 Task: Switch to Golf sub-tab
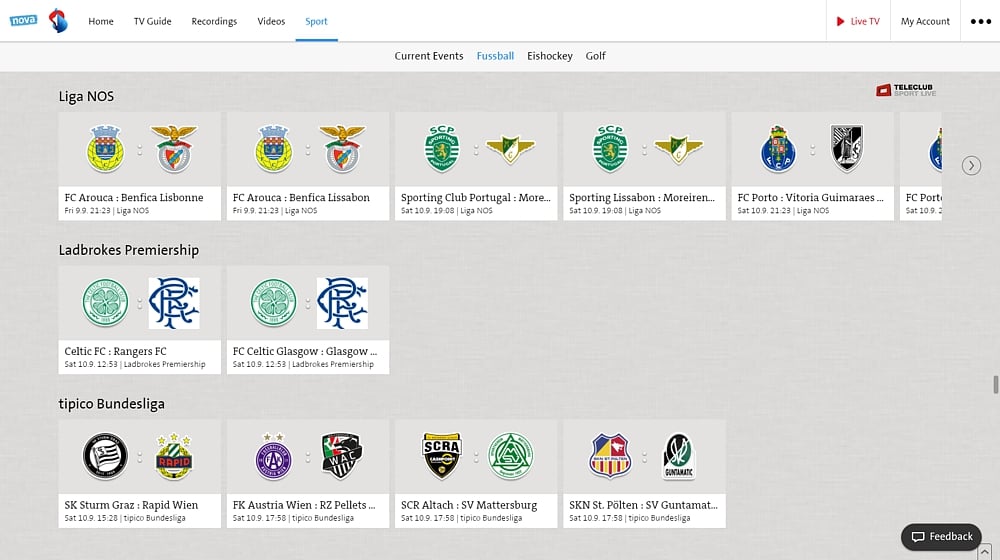pos(596,56)
